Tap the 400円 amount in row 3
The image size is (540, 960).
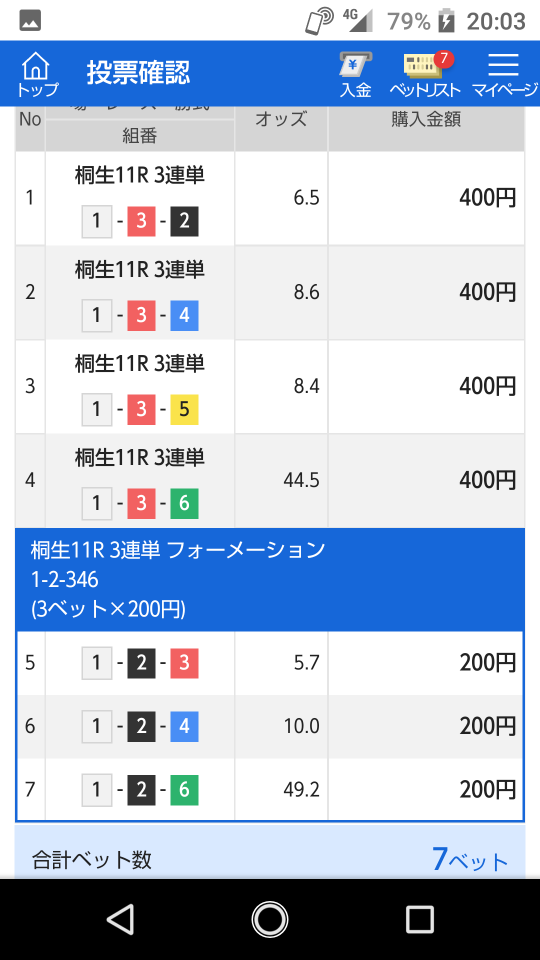click(488, 386)
